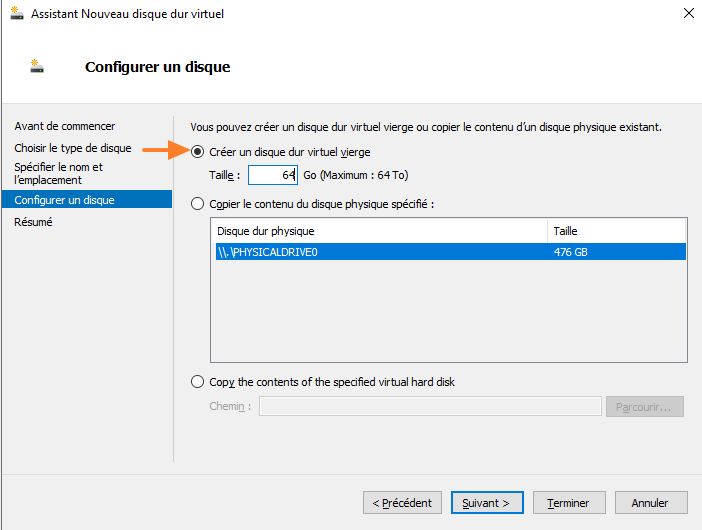Select Créer un disque dur virtuel vierge
Viewport: 702px width, 530px height.
click(x=198, y=152)
